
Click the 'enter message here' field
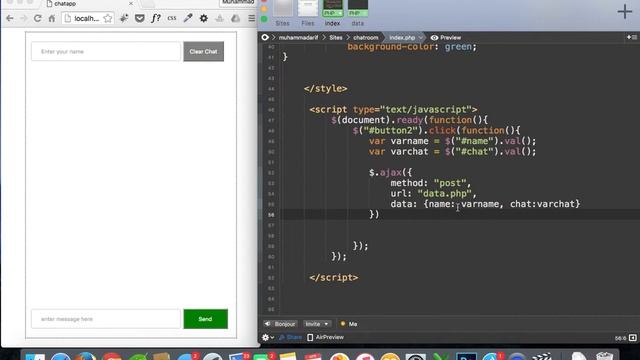coord(106,319)
